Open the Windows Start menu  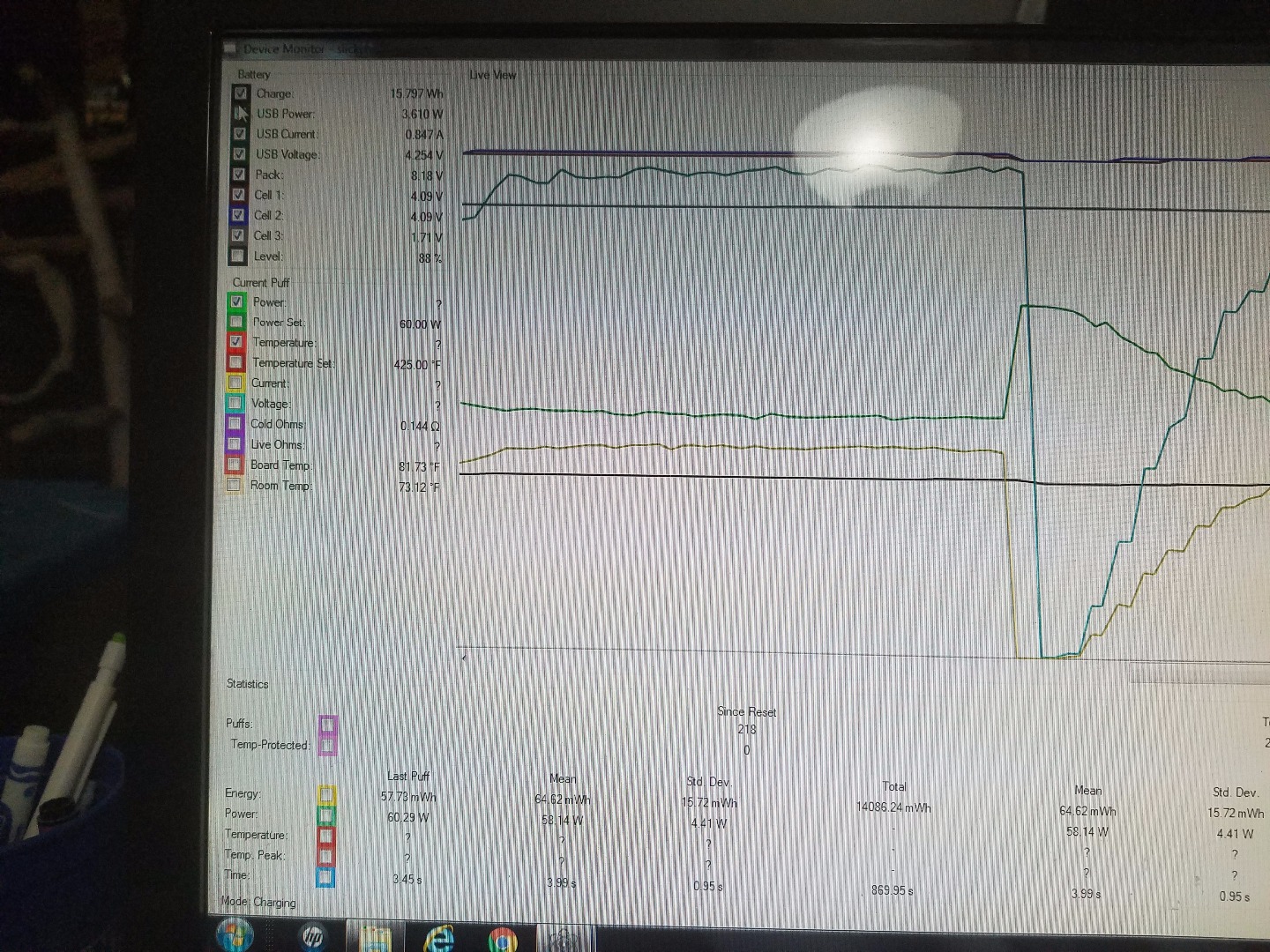click(x=235, y=936)
